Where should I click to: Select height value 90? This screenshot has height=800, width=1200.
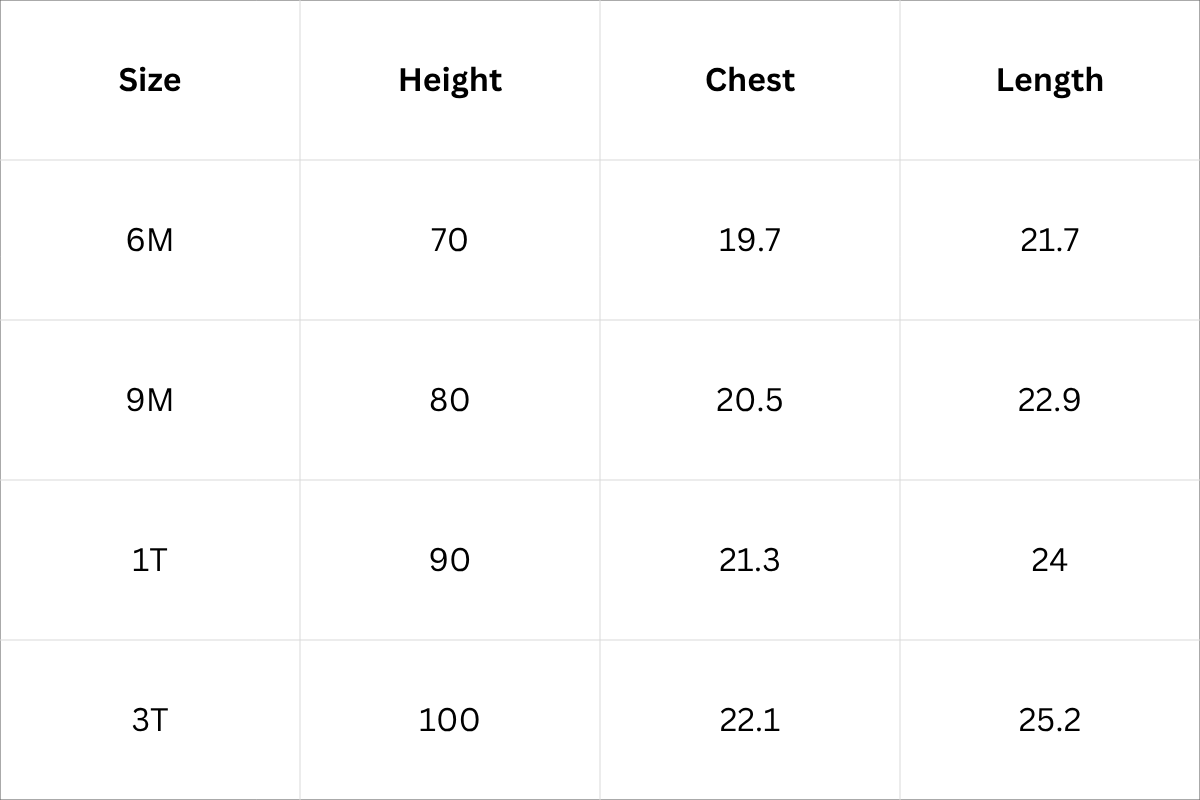coord(450,560)
